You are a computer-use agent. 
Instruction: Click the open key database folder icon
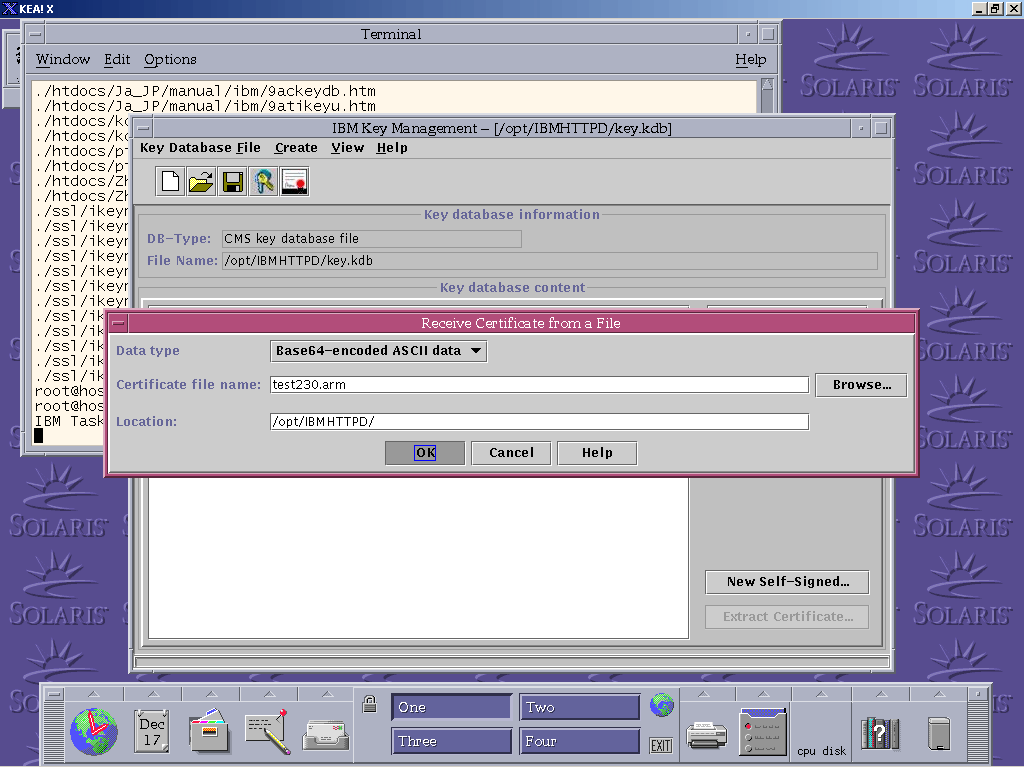click(202, 181)
